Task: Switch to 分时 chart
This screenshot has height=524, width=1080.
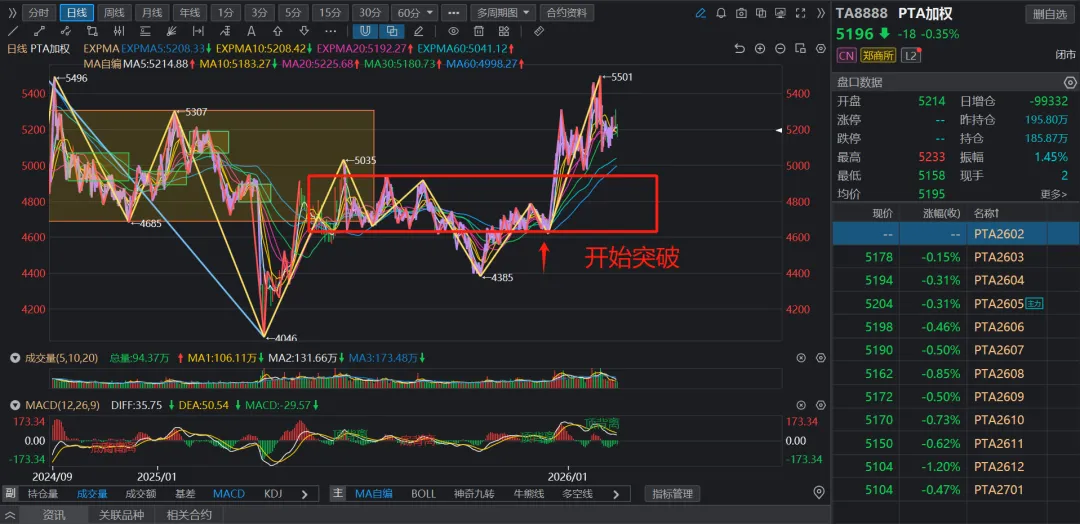Action: pyautogui.click(x=39, y=12)
